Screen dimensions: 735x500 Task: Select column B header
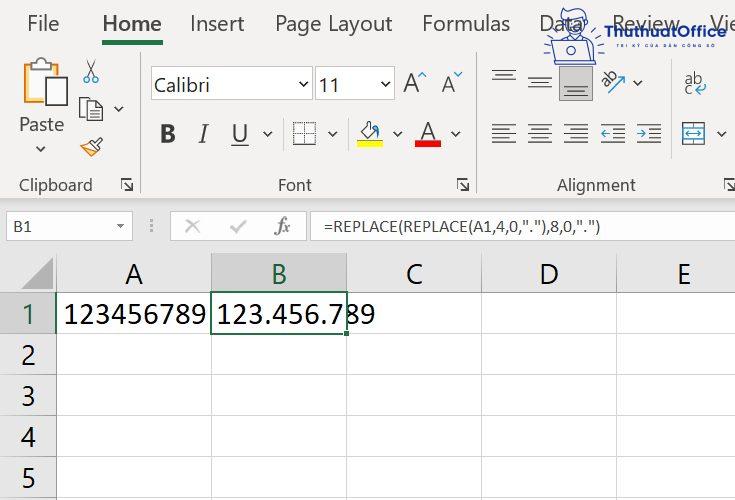click(x=279, y=274)
